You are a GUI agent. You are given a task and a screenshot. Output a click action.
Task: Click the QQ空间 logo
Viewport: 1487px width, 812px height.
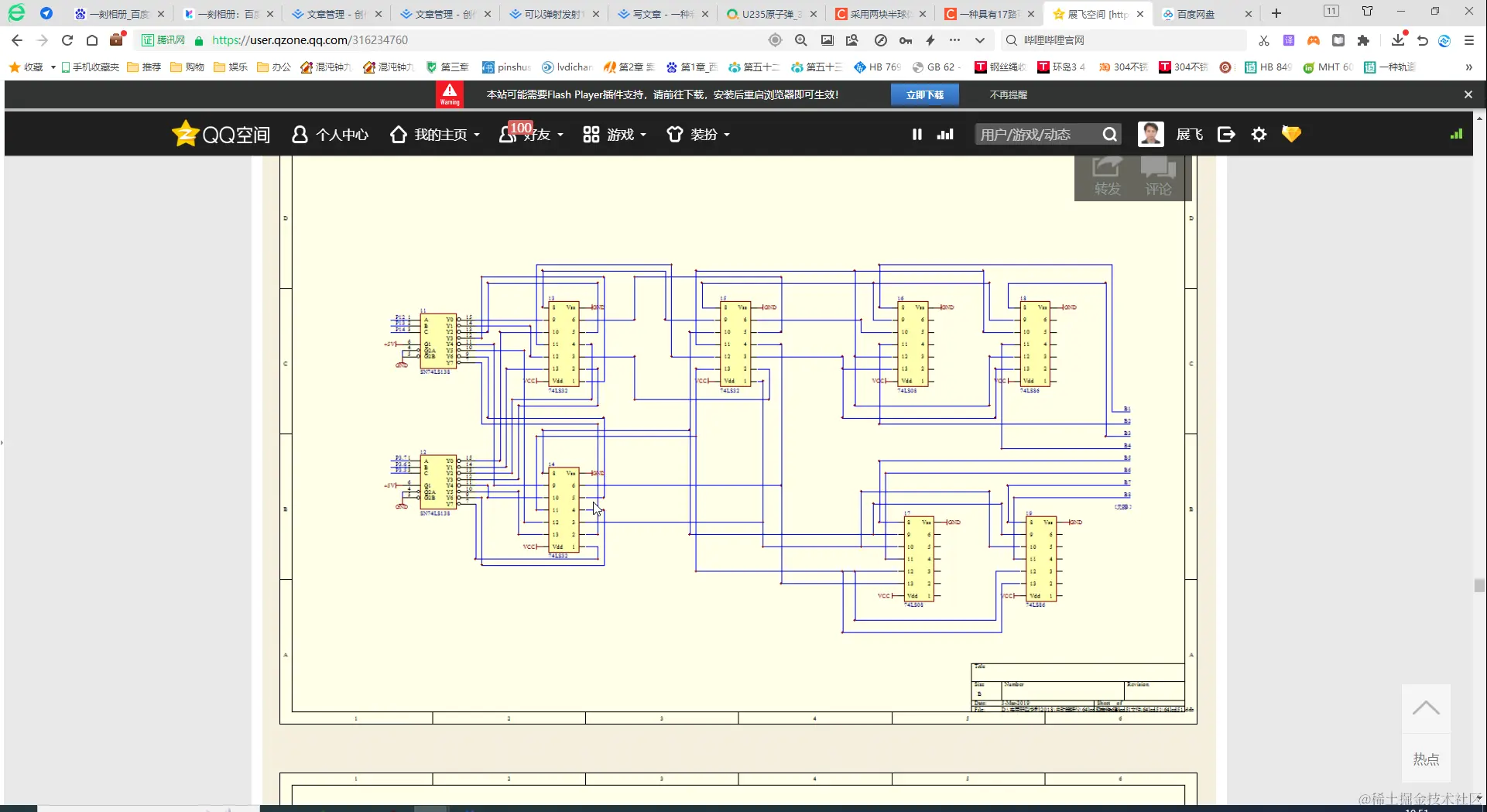(221, 134)
